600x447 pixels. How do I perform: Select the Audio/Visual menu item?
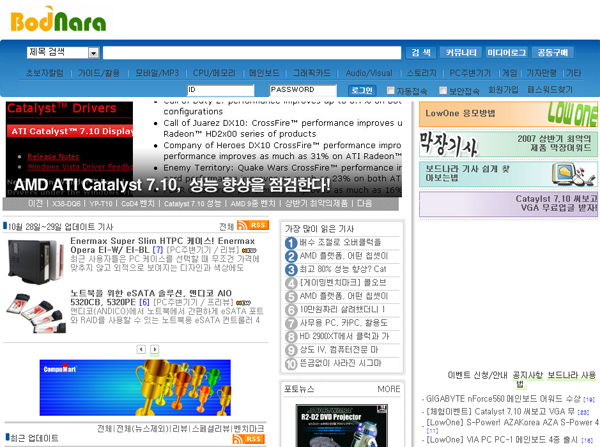pyautogui.click(x=369, y=73)
